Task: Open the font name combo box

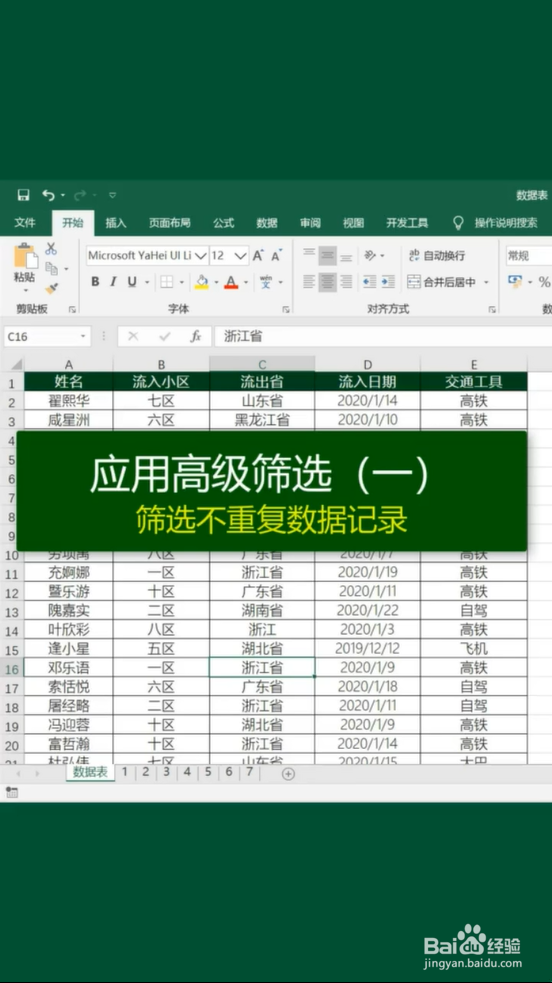Action: tap(147, 256)
